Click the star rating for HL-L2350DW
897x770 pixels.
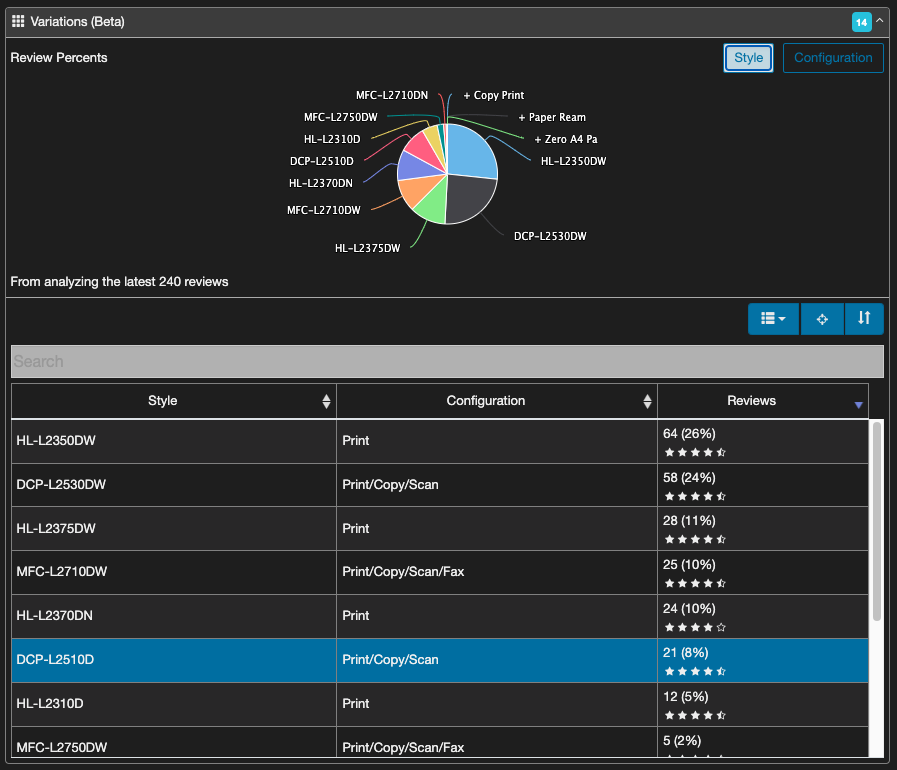695,453
